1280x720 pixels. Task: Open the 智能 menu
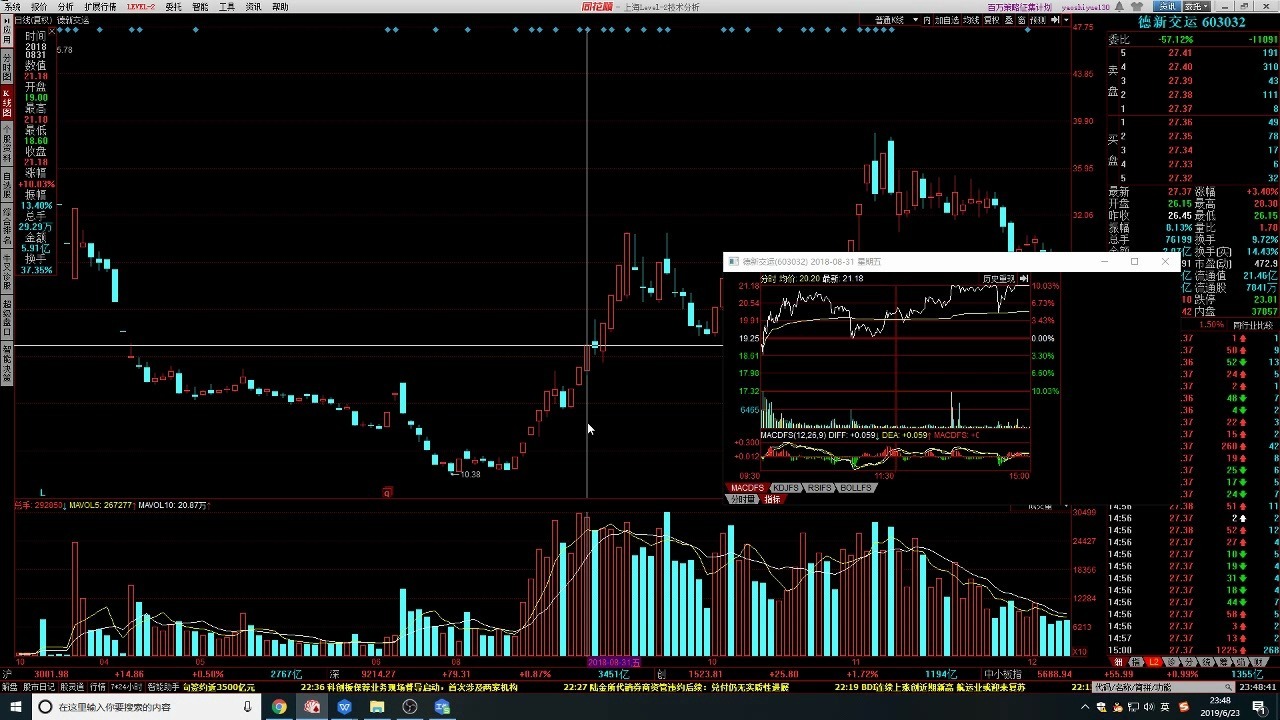point(200,6)
